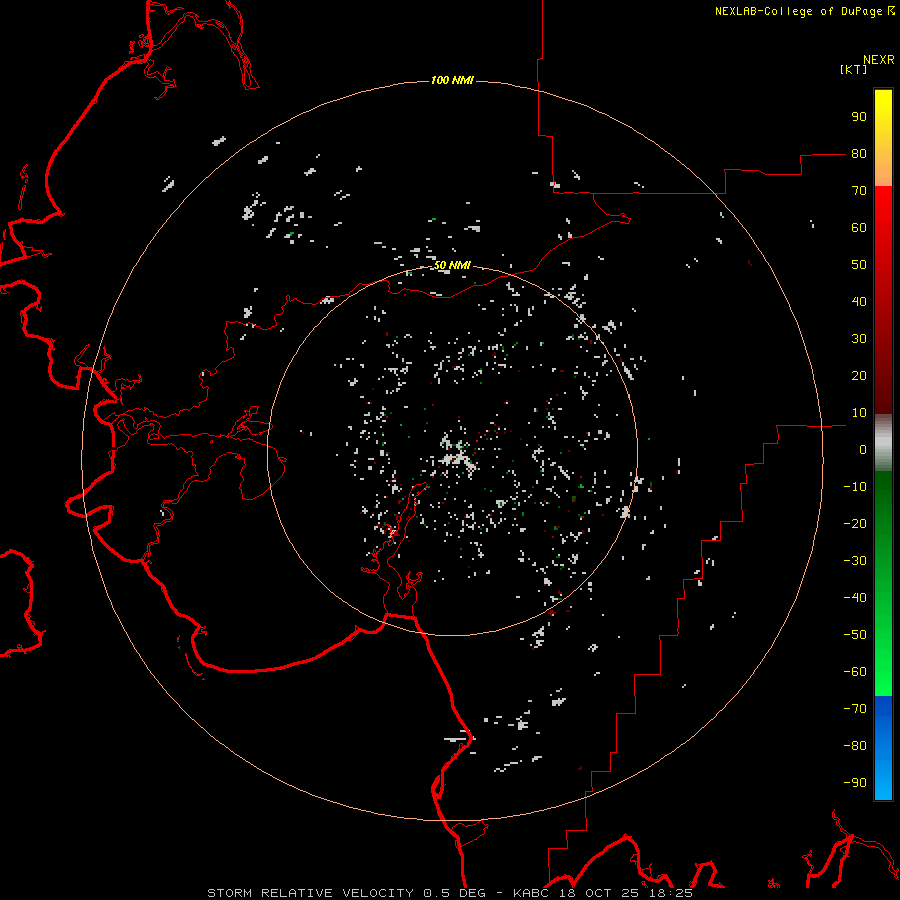Click the KABC station identifier in the caption

pyautogui.click(x=532, y=893)
